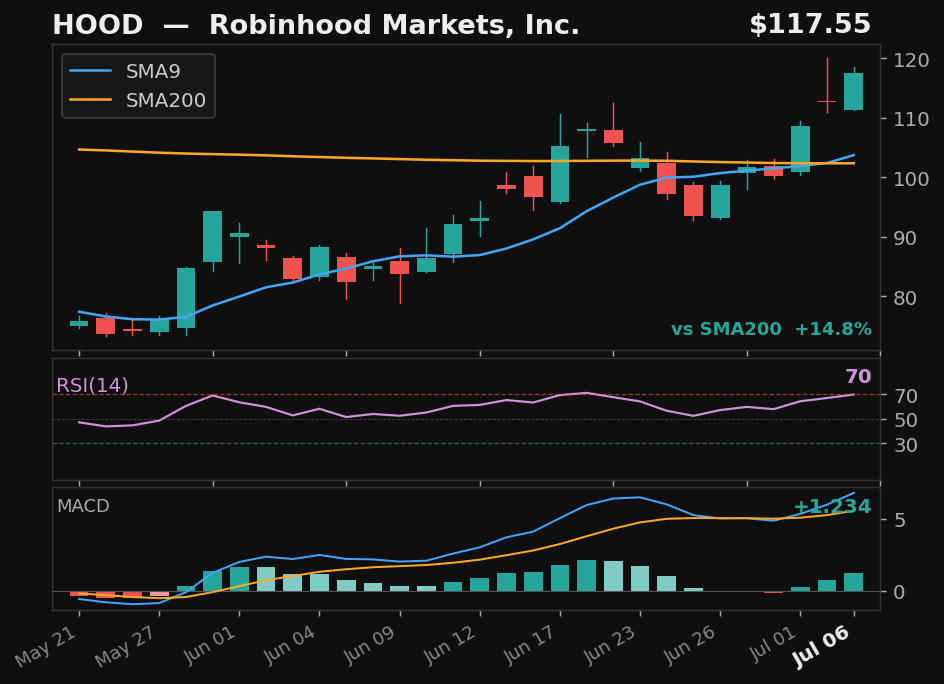Viewport: 944px width, 684px height.
Task: Click the RSI(14) panel label
Action: pos(92,385)
